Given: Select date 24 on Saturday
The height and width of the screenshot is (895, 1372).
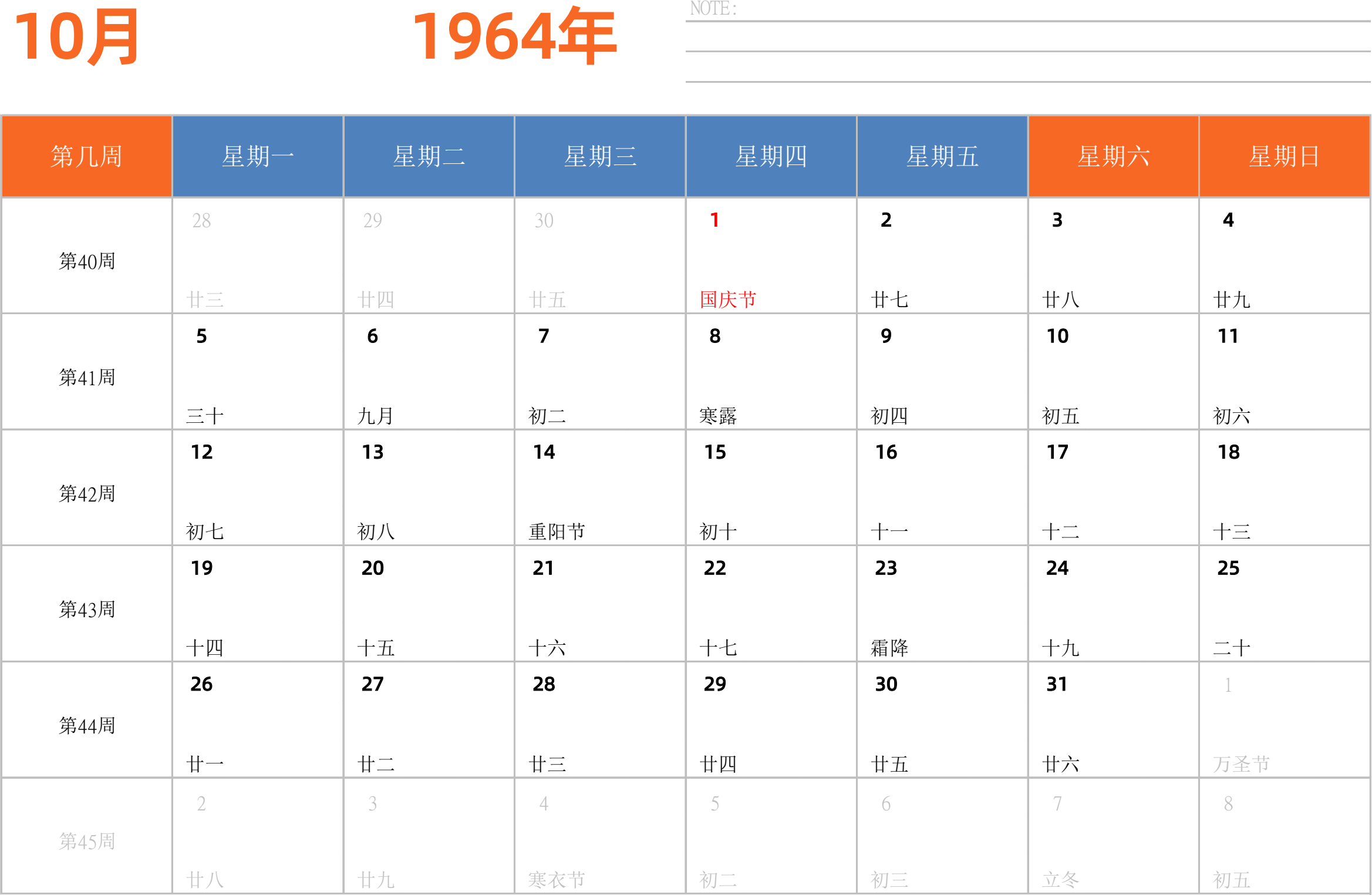Looking at the screenshot, I should [1057, 568].
